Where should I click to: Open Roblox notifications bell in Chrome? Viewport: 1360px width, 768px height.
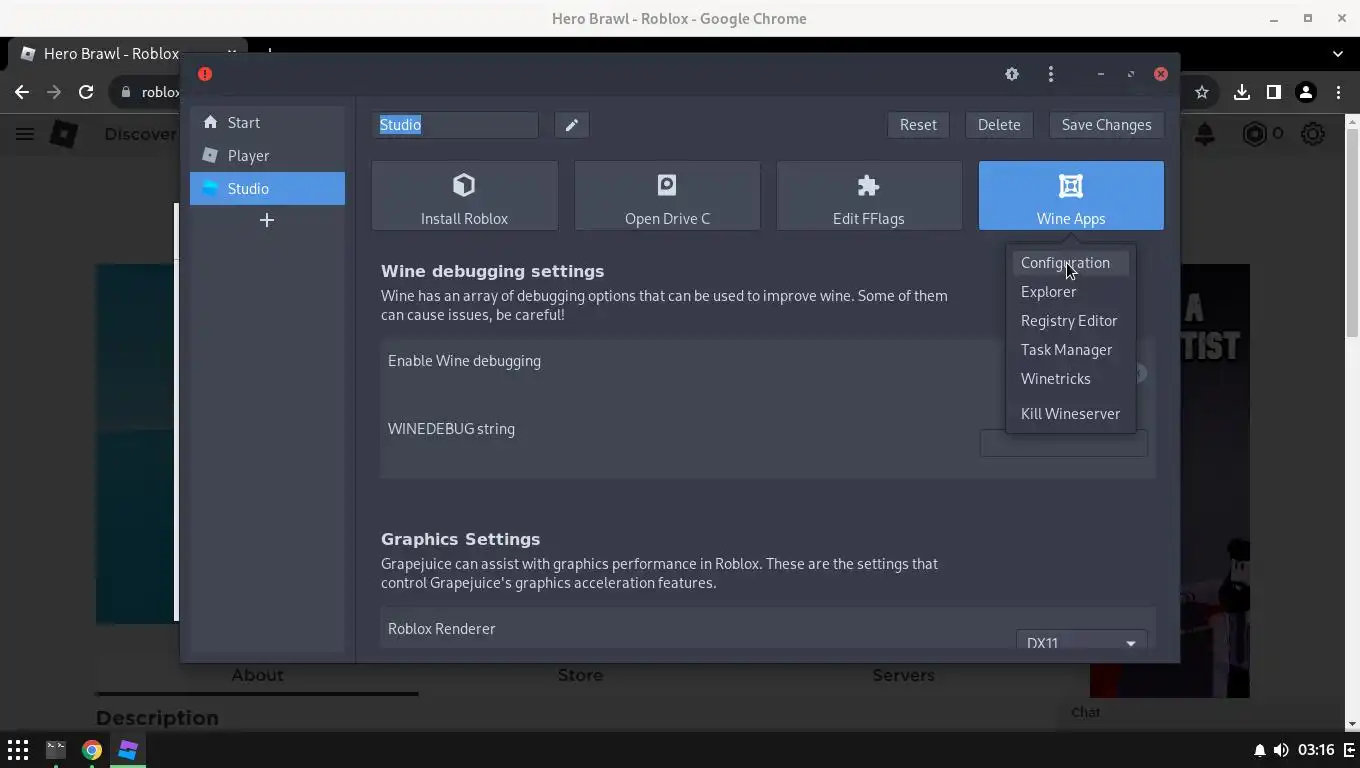(1204, 134)
